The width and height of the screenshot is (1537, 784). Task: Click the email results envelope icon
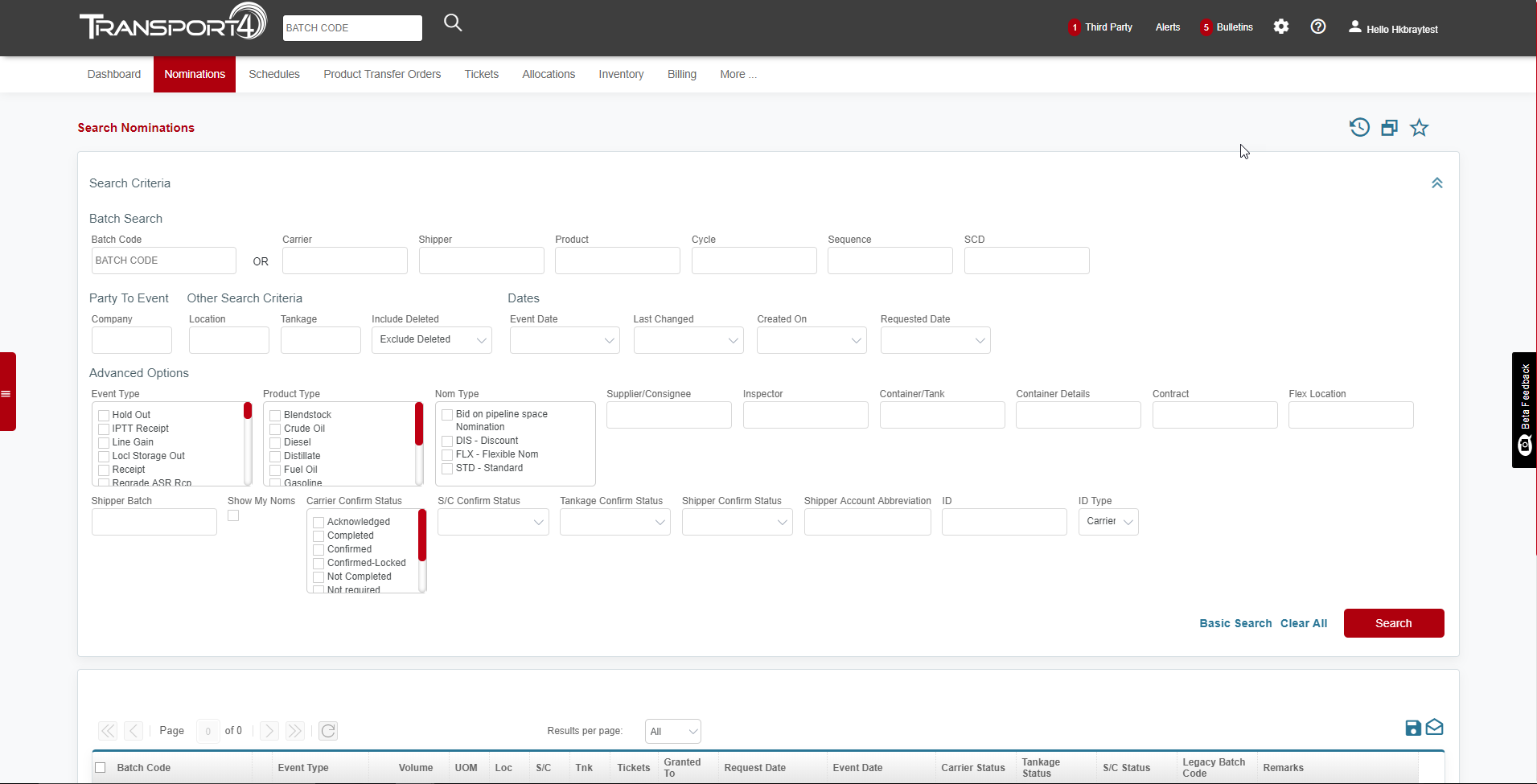tap(1434, 728)
